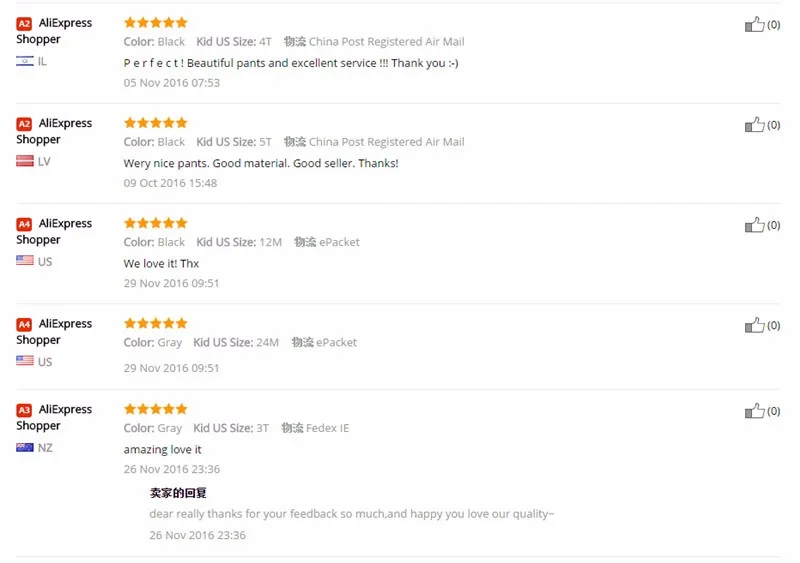This screenshot has height=563, width=800.
Task: Click like count beside Gray 24M review
Action: coord(773,326)
